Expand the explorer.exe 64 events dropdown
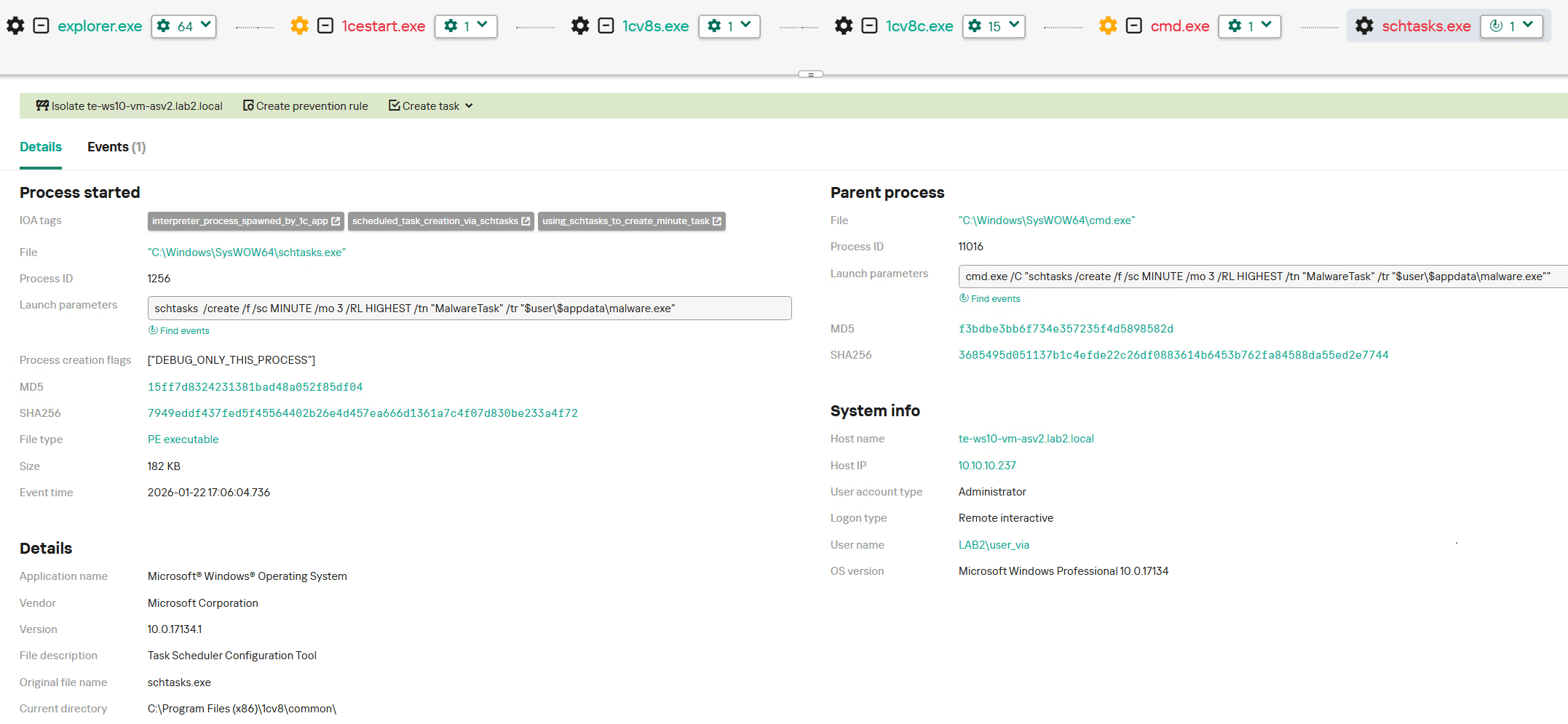This screenshot has width=1568, height=724. point(184,26)
